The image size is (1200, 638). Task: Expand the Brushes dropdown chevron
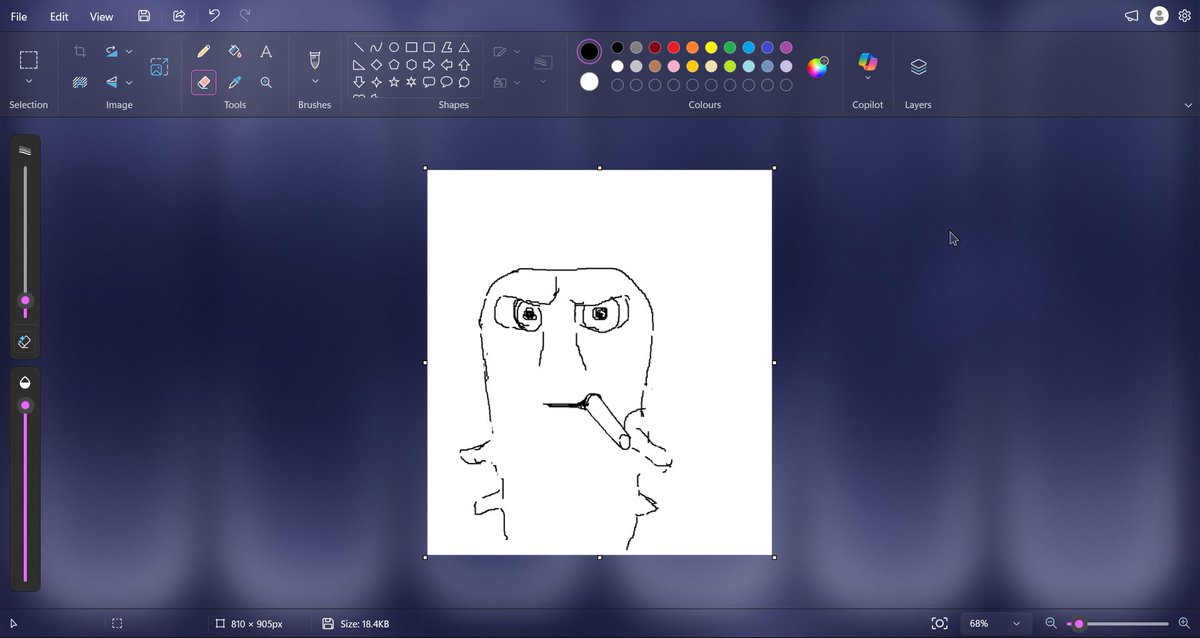(315, 82)
